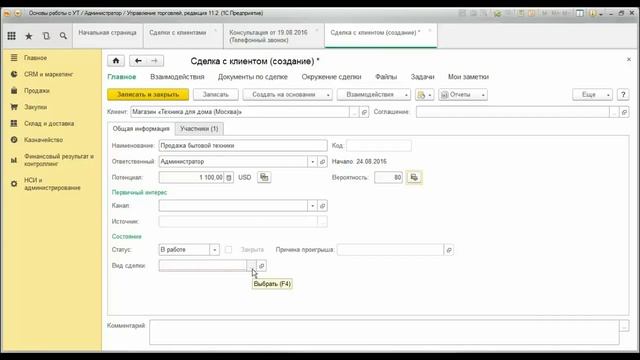Open client record via Клиент open icon
This screenshot has height=360, width=640.
point(364,112)
